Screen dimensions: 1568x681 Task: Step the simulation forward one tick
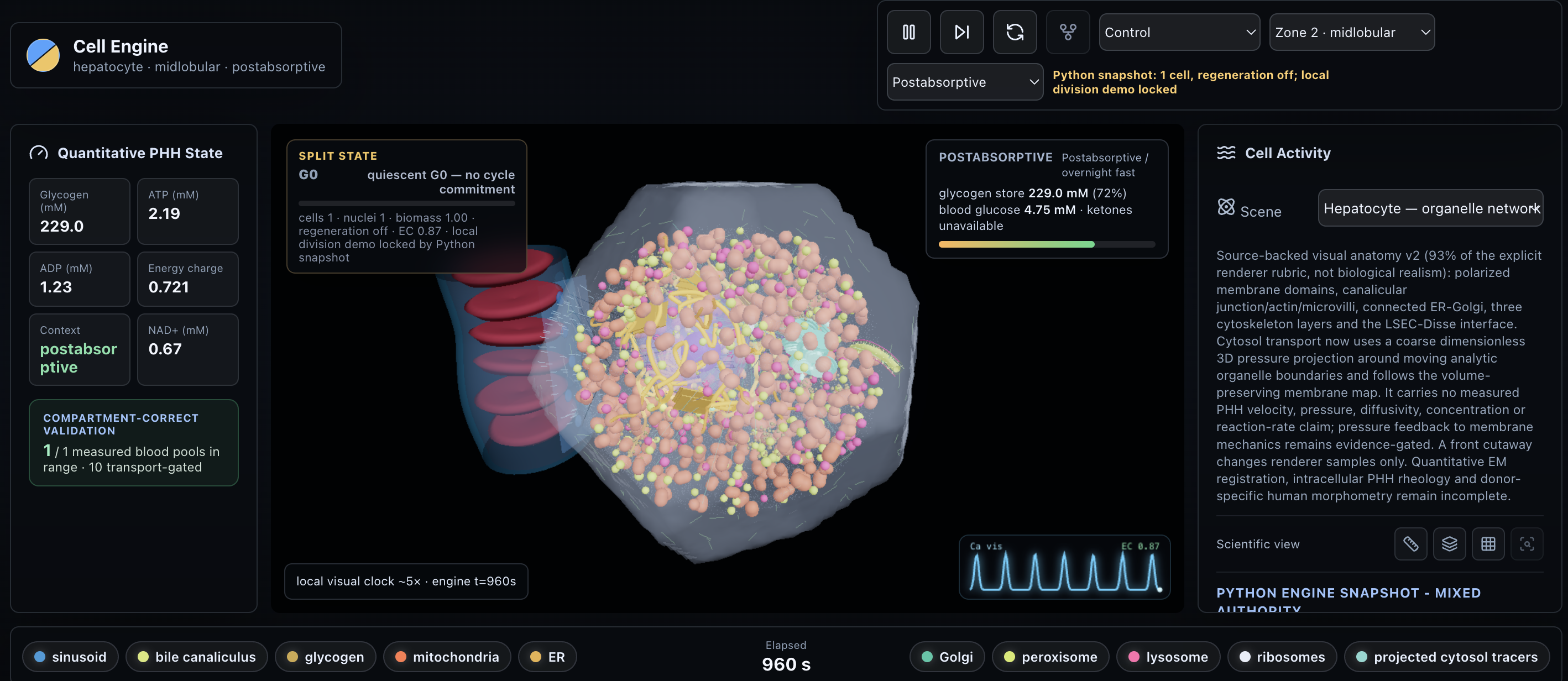(961, 32)
